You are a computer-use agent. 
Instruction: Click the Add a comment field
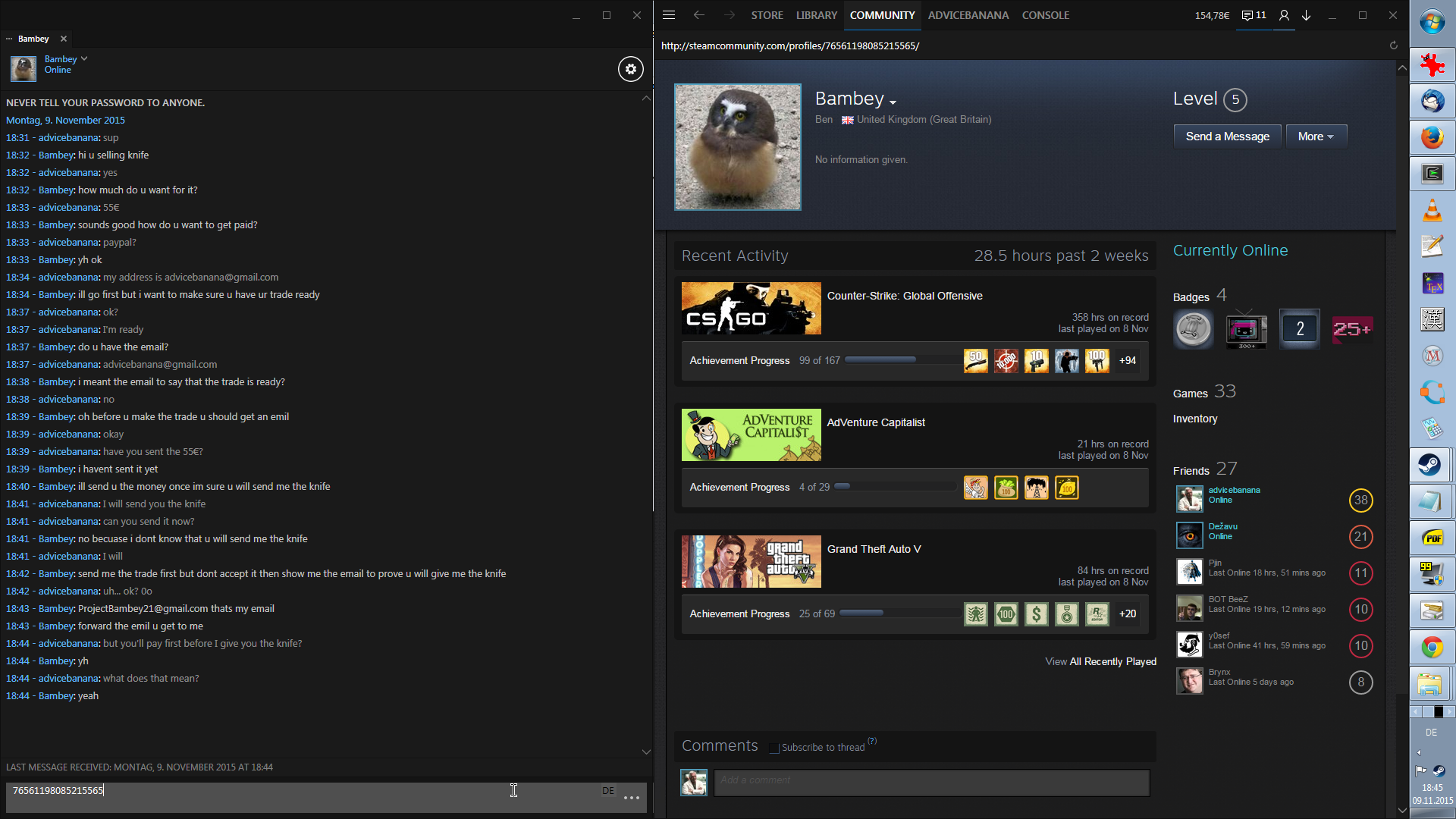[931, 783]
